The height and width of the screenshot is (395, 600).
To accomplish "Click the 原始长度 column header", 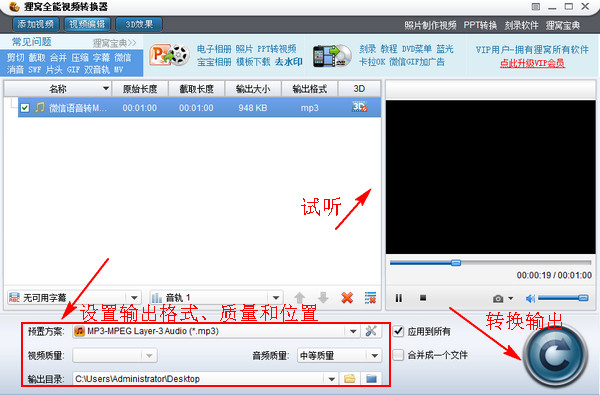I will pos(140,89).
